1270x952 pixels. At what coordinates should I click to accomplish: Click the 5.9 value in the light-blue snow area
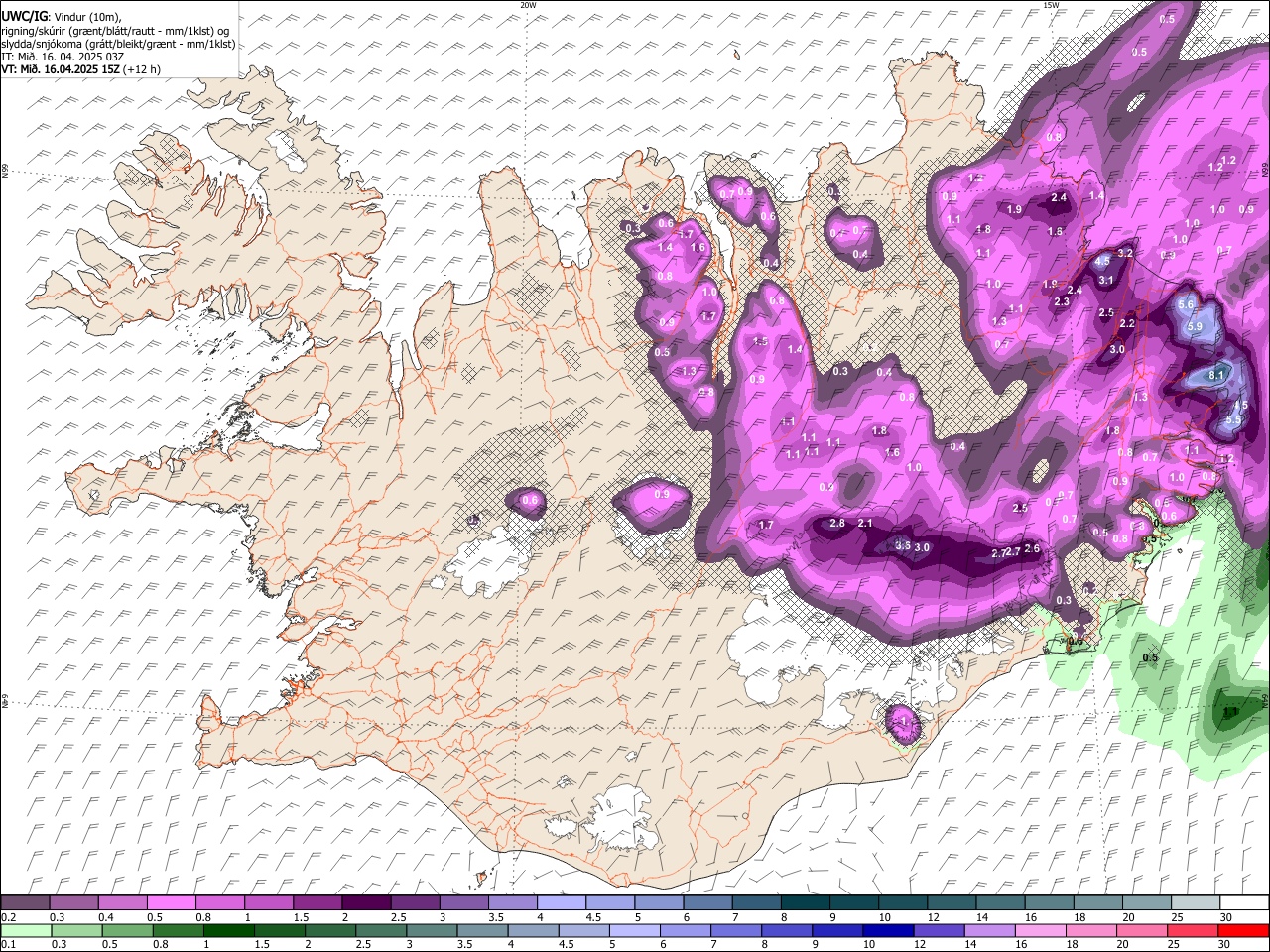[1195, 326]
